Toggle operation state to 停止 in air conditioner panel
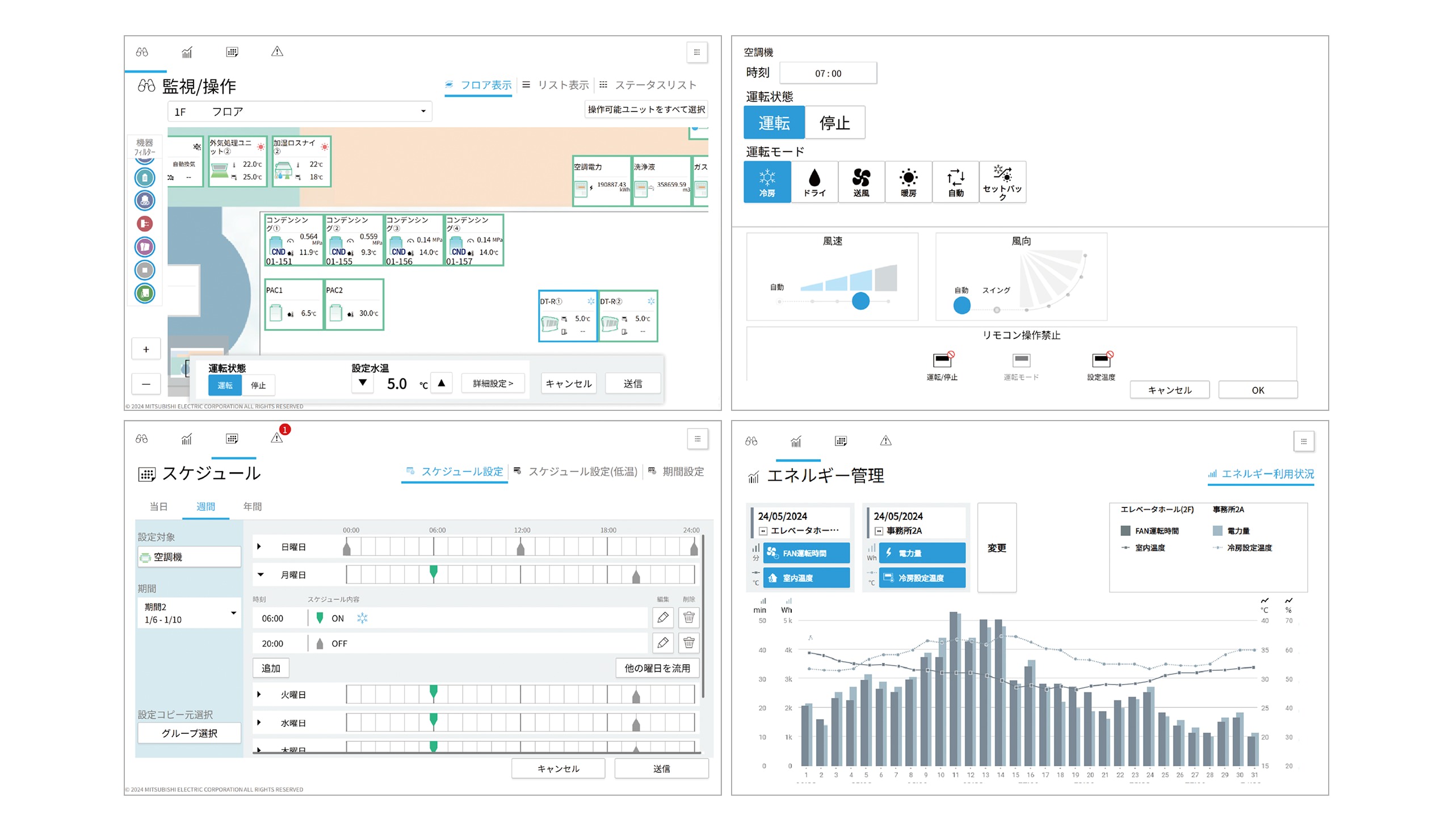Viewport: 1453px width, 840px height. [834, 122]
